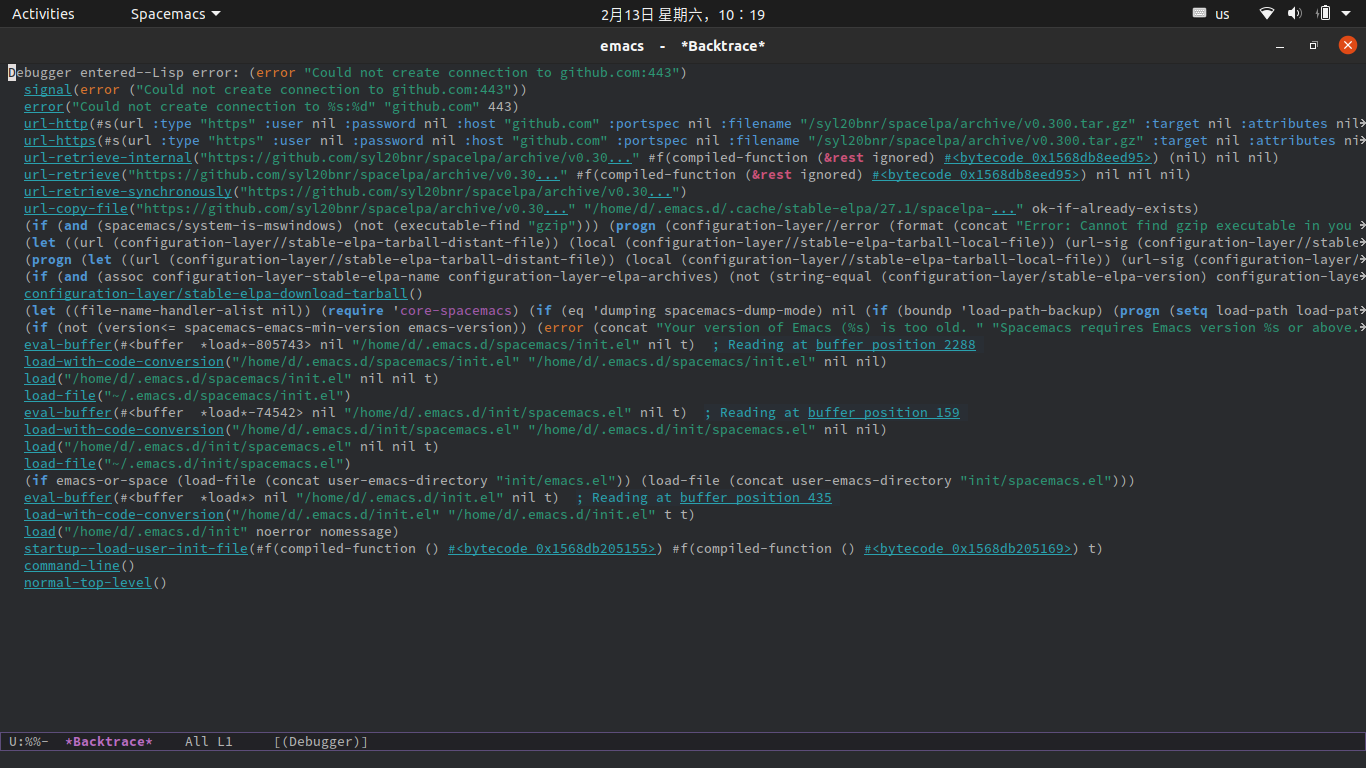Click load link with noerror nomessage

pos(40,531)
